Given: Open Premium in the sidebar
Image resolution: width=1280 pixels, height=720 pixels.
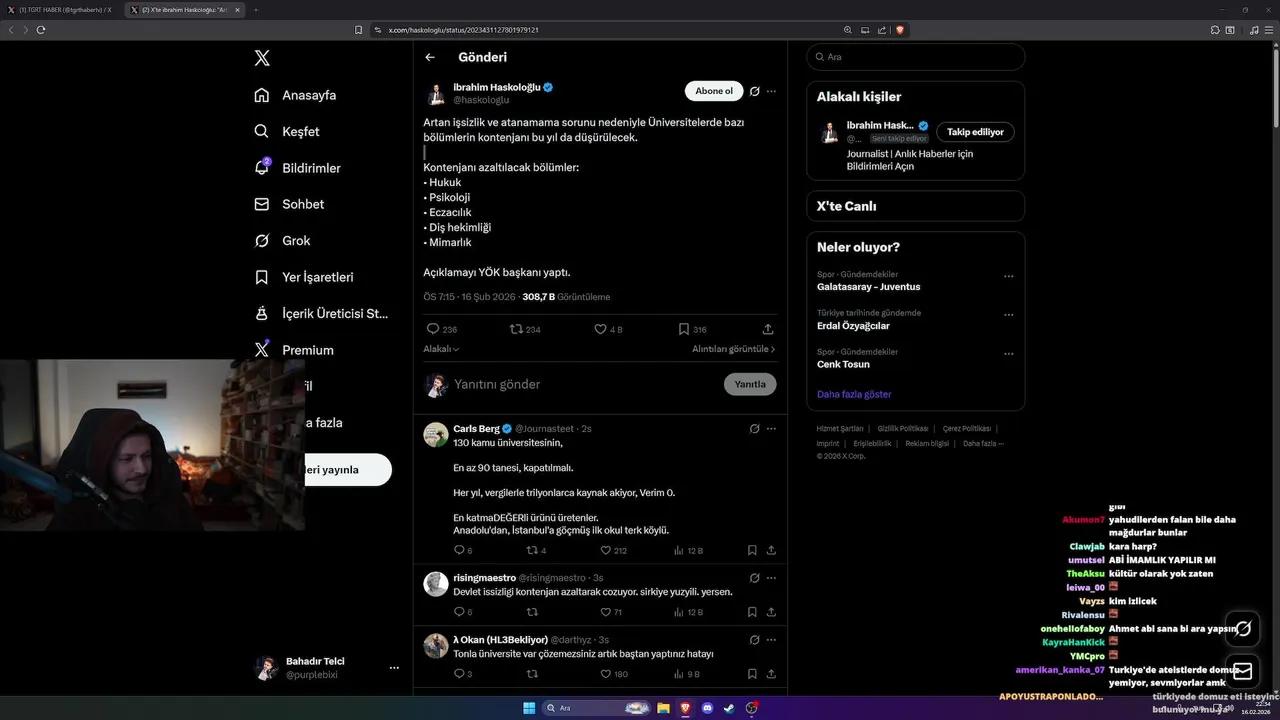Looking at the screenshot, I should coord(294,350).
